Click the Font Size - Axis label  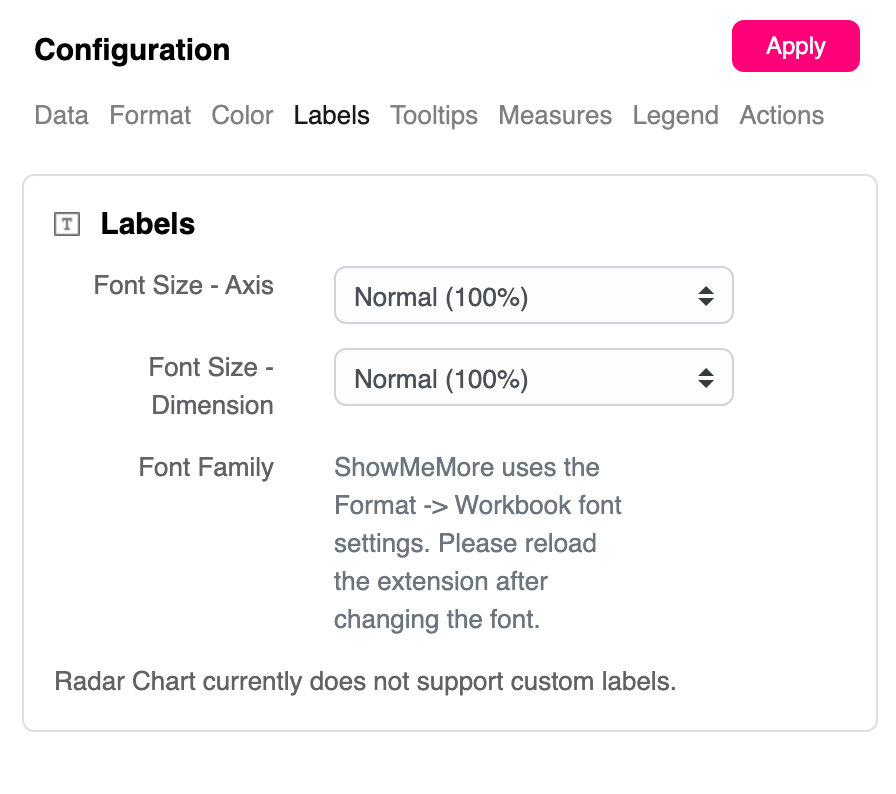[x=184, y=285]
